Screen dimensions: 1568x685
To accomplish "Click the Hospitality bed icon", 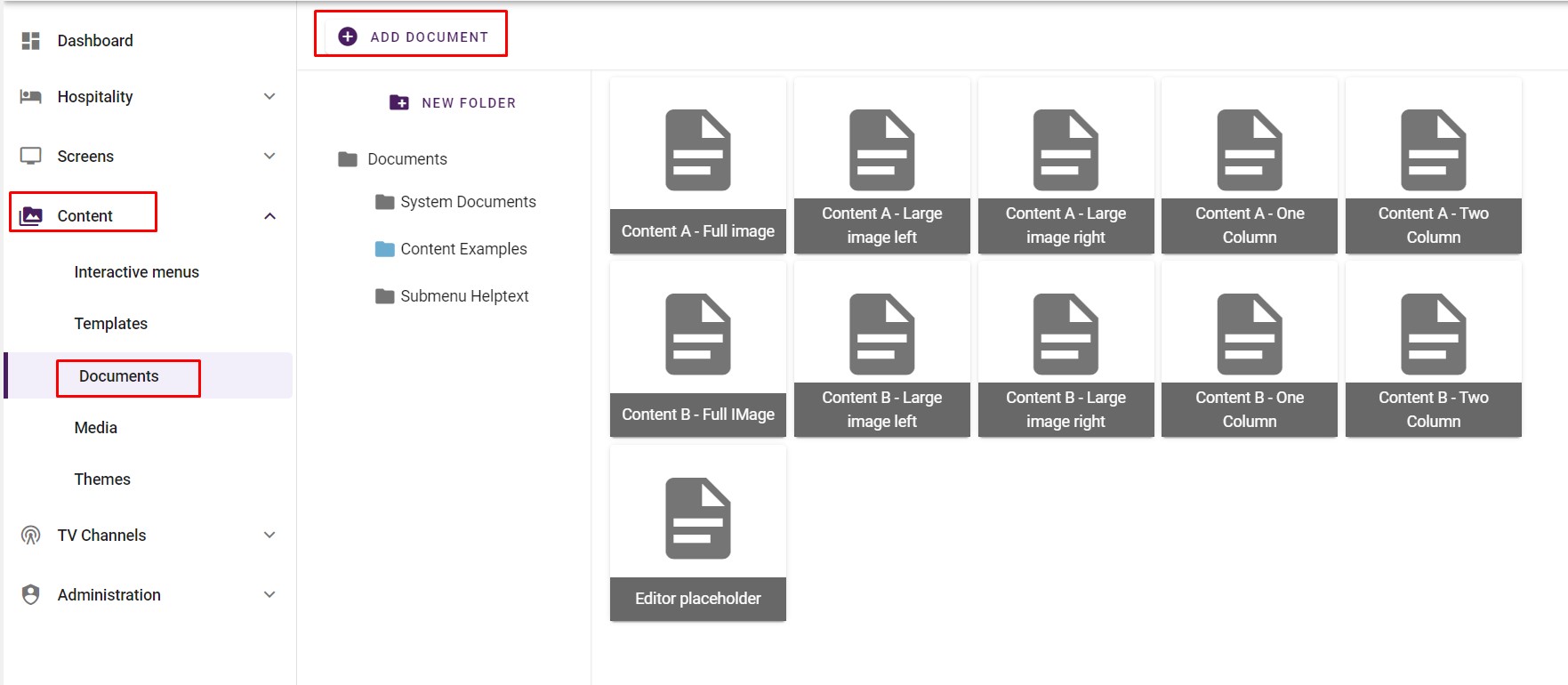I will coord(31,97).
